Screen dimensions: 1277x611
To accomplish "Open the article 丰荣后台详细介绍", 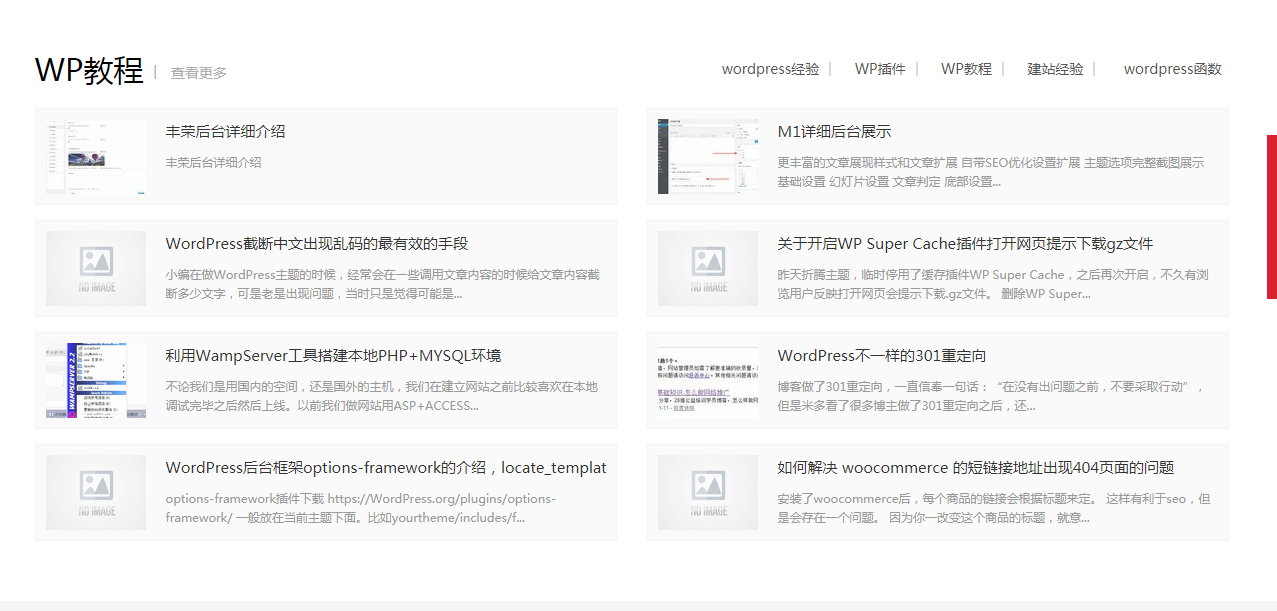I will 224,131.
